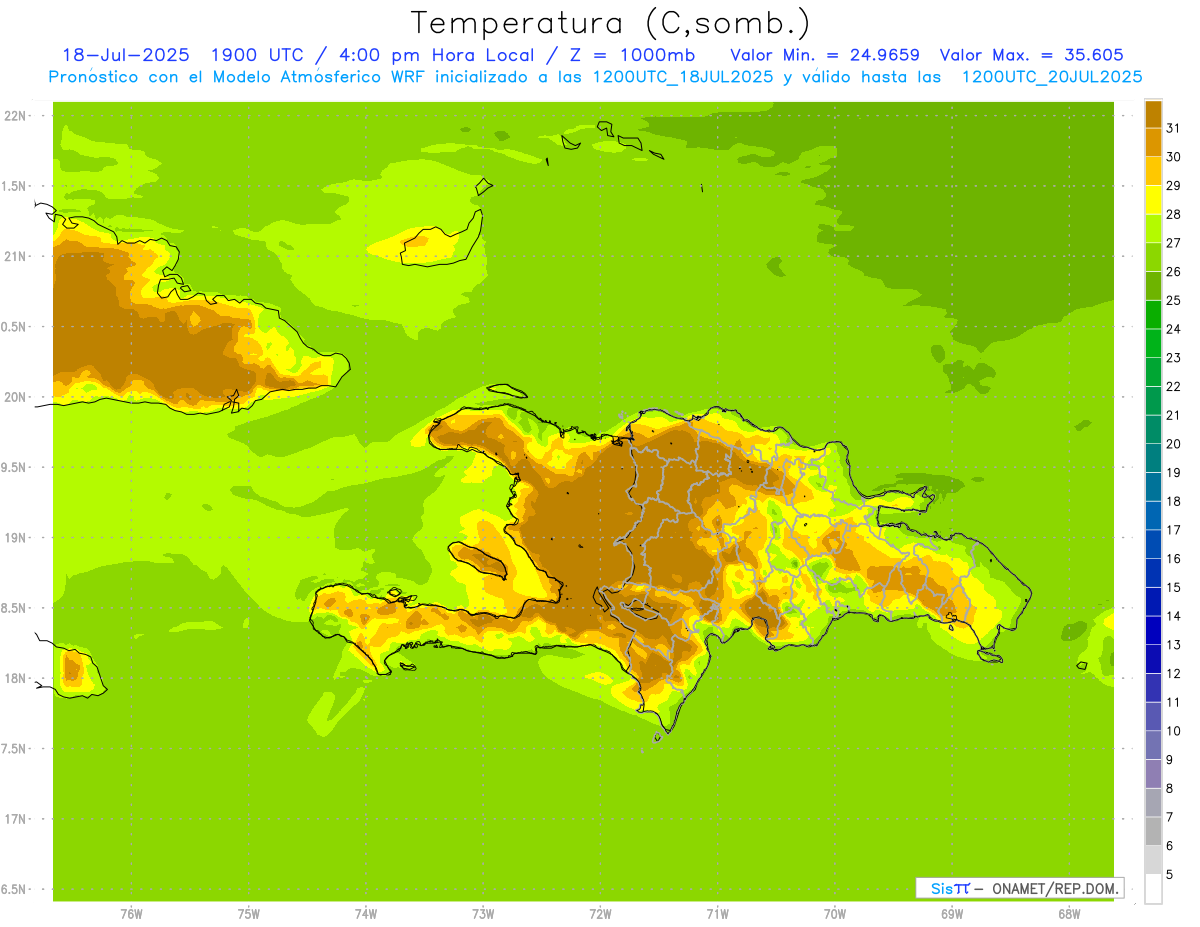Click the "72W" longitude axis label
The width and height of the screenshot is (1200, 927).
[600, 913]
